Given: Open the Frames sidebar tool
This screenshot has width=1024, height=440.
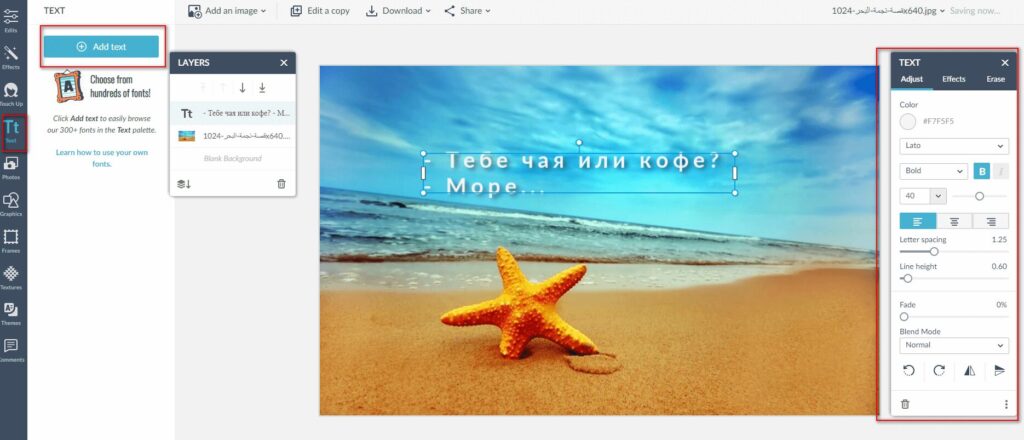Looking at the screenshot, I should click(x=11, y=240).
